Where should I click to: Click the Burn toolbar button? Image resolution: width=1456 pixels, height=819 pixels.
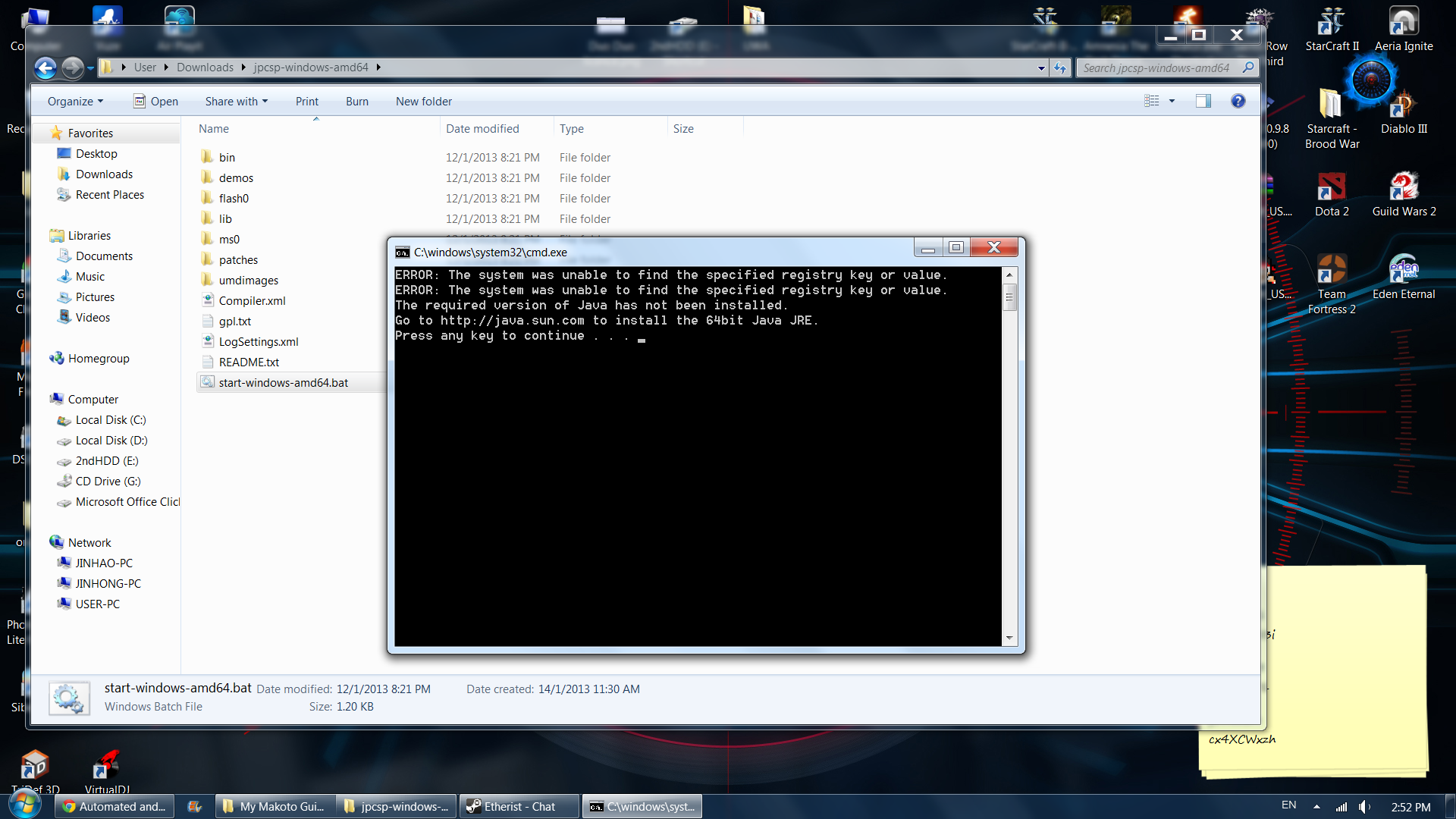coord(356,101)
